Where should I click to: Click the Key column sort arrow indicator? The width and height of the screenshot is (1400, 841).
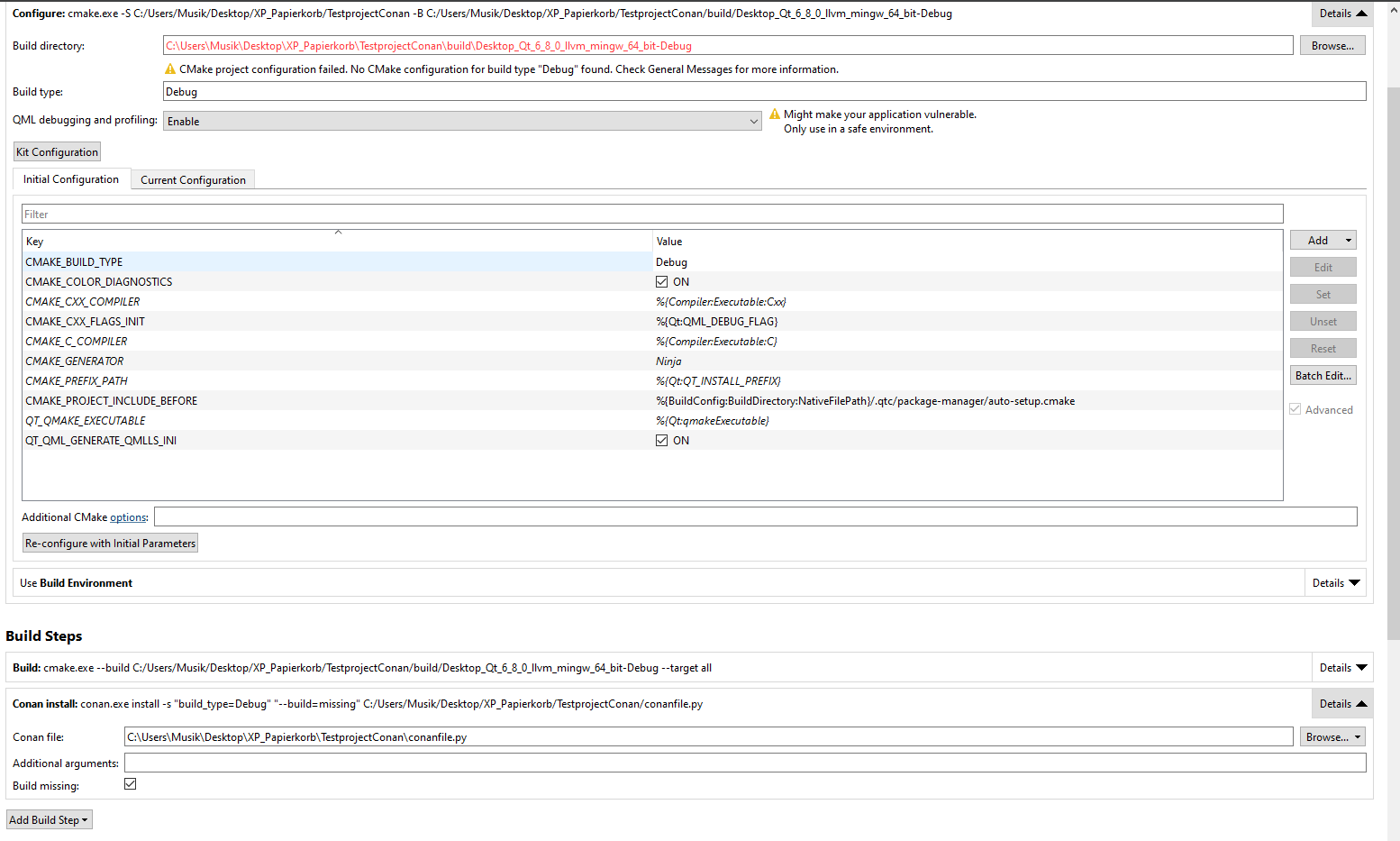tap(338, 233)
